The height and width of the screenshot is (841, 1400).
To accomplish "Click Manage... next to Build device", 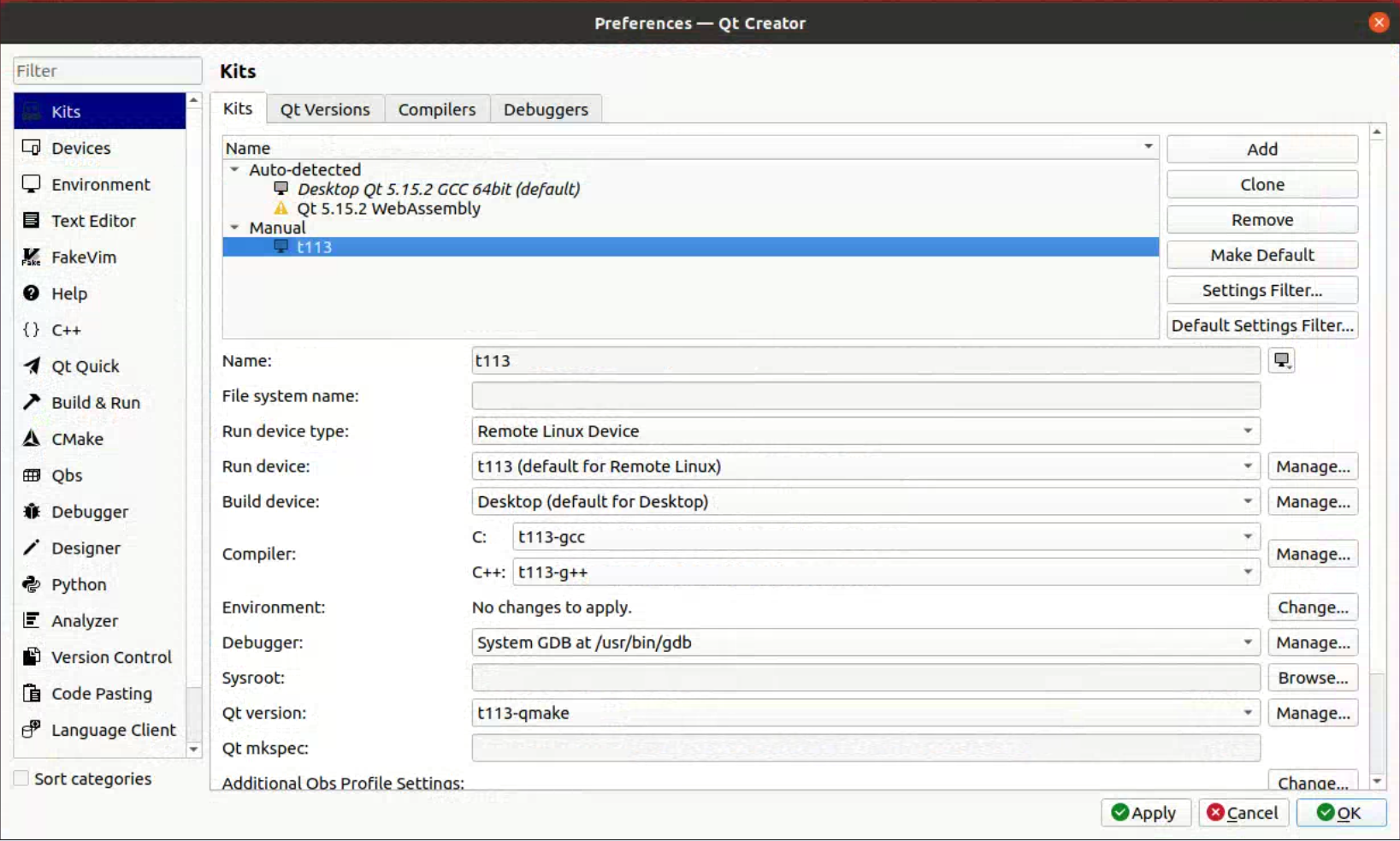I will click(x=1313, y=501).
